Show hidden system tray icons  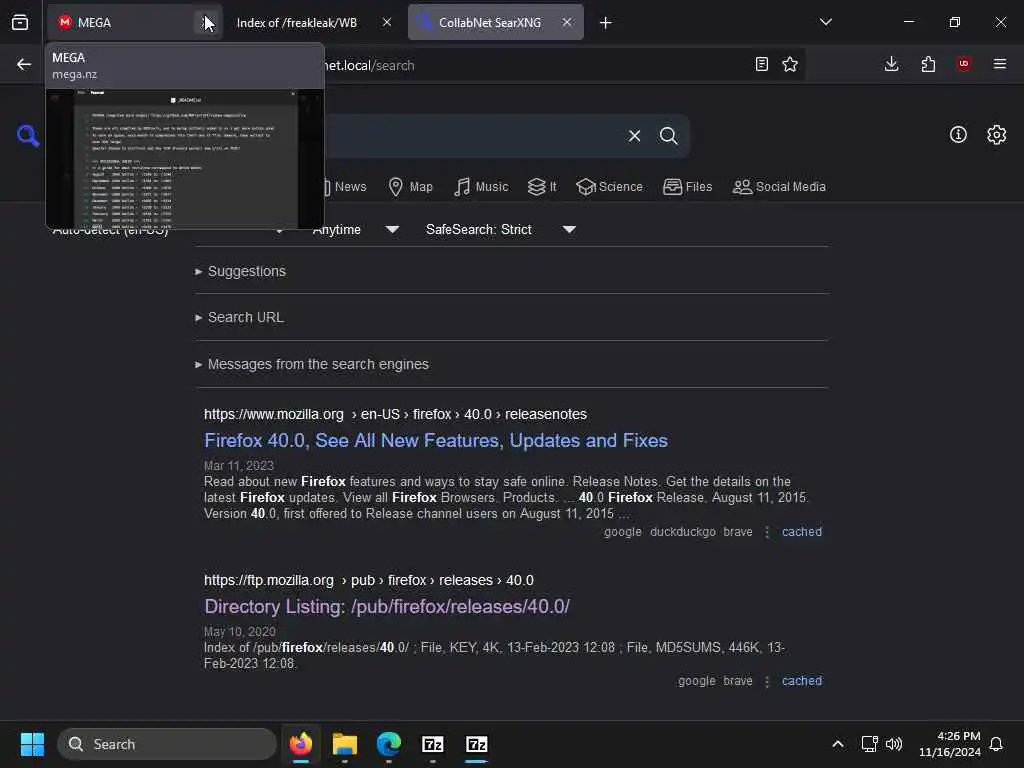838,744
